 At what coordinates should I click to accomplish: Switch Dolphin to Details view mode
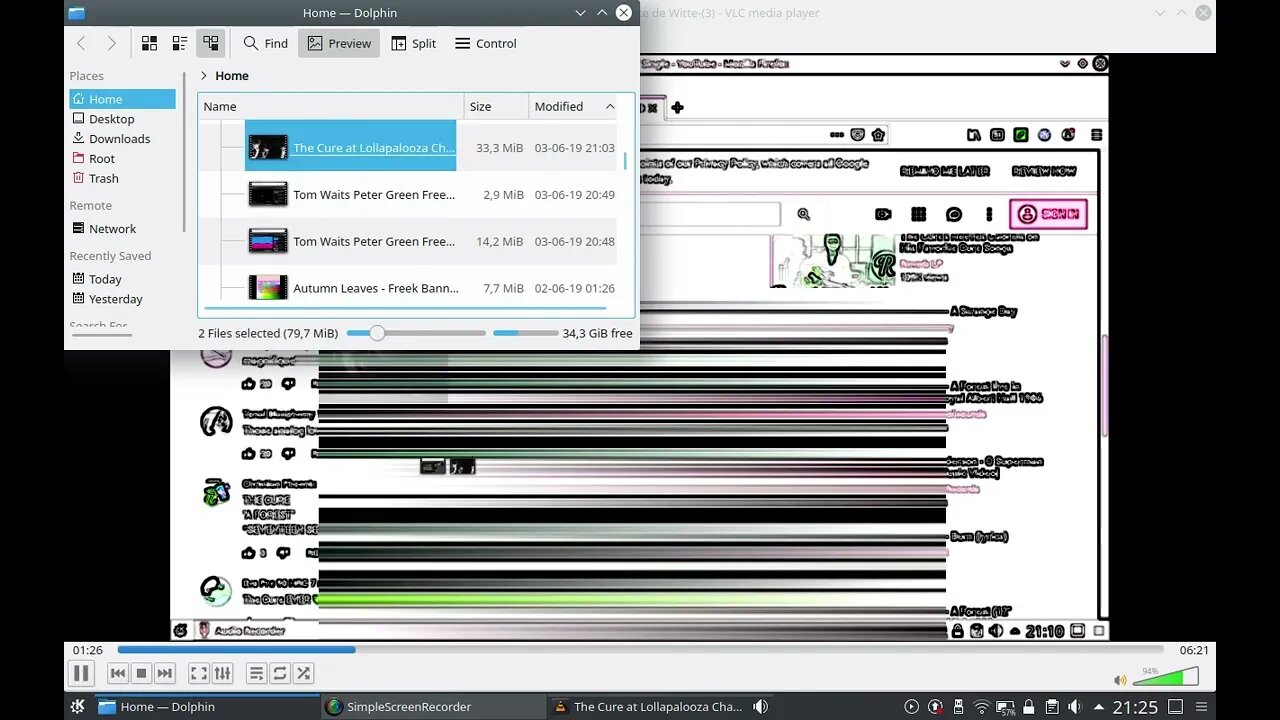210,43
